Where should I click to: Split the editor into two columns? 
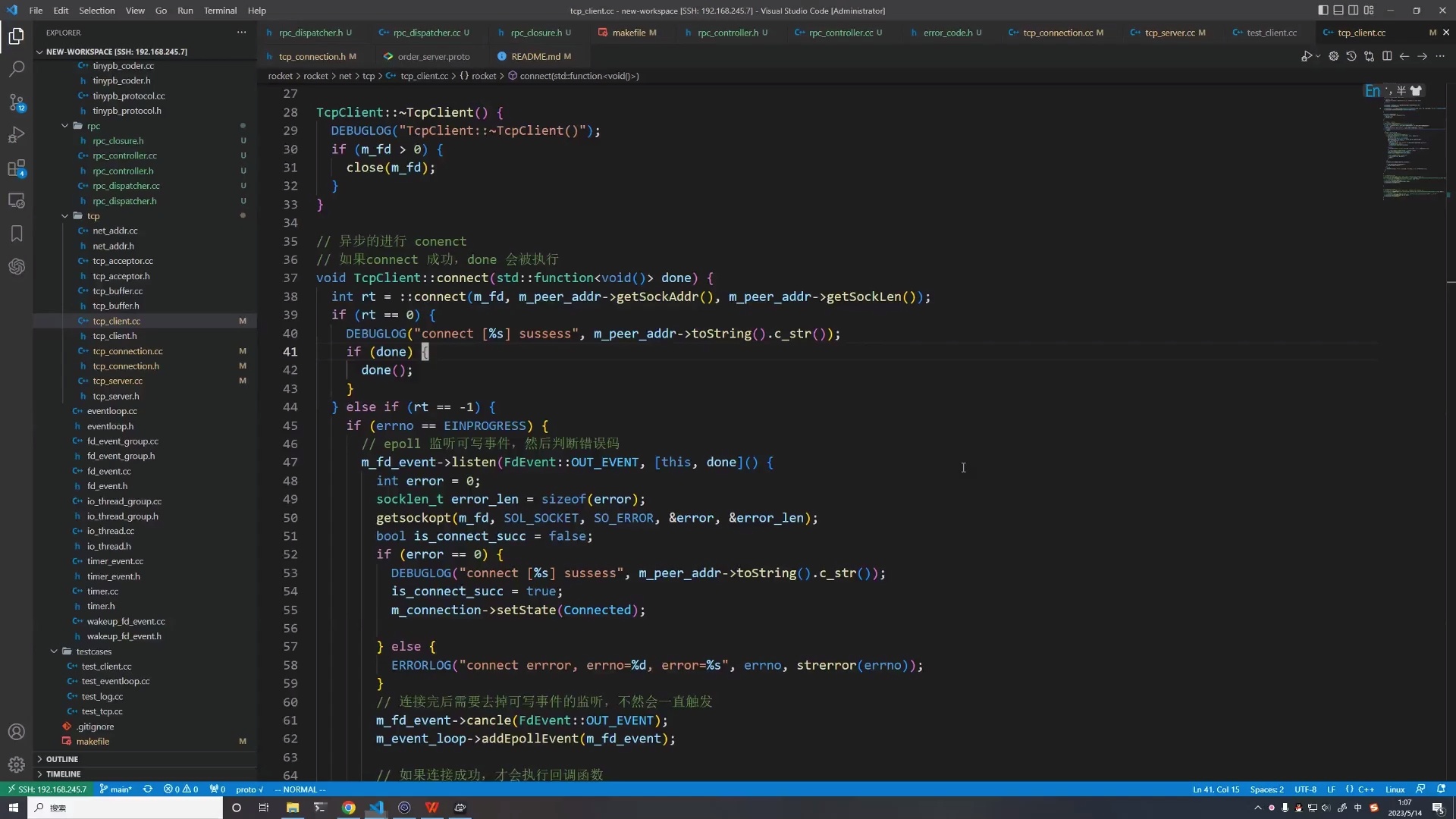1387,56
